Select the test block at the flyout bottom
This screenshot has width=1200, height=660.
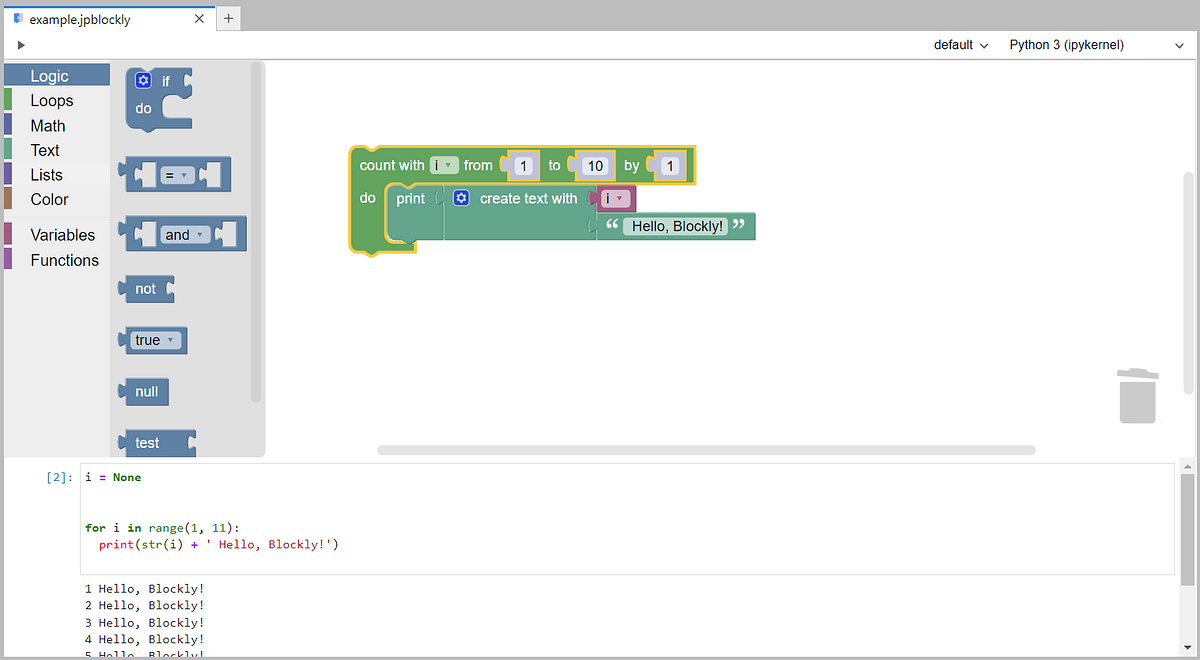pos(150,442)
